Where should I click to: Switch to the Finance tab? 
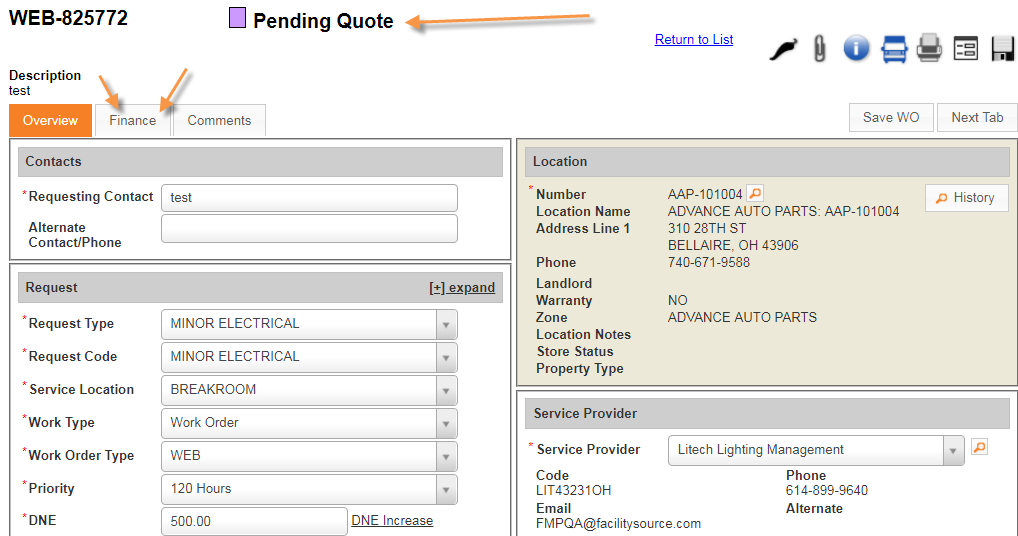pyautogui.click(x=133, y=120)
